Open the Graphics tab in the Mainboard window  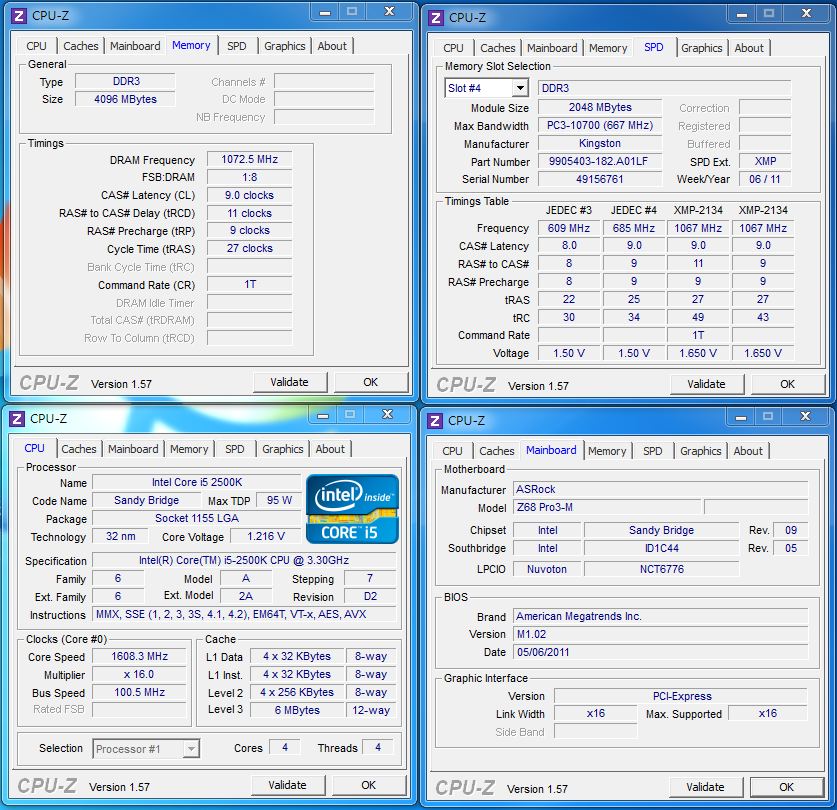(700, 452)
